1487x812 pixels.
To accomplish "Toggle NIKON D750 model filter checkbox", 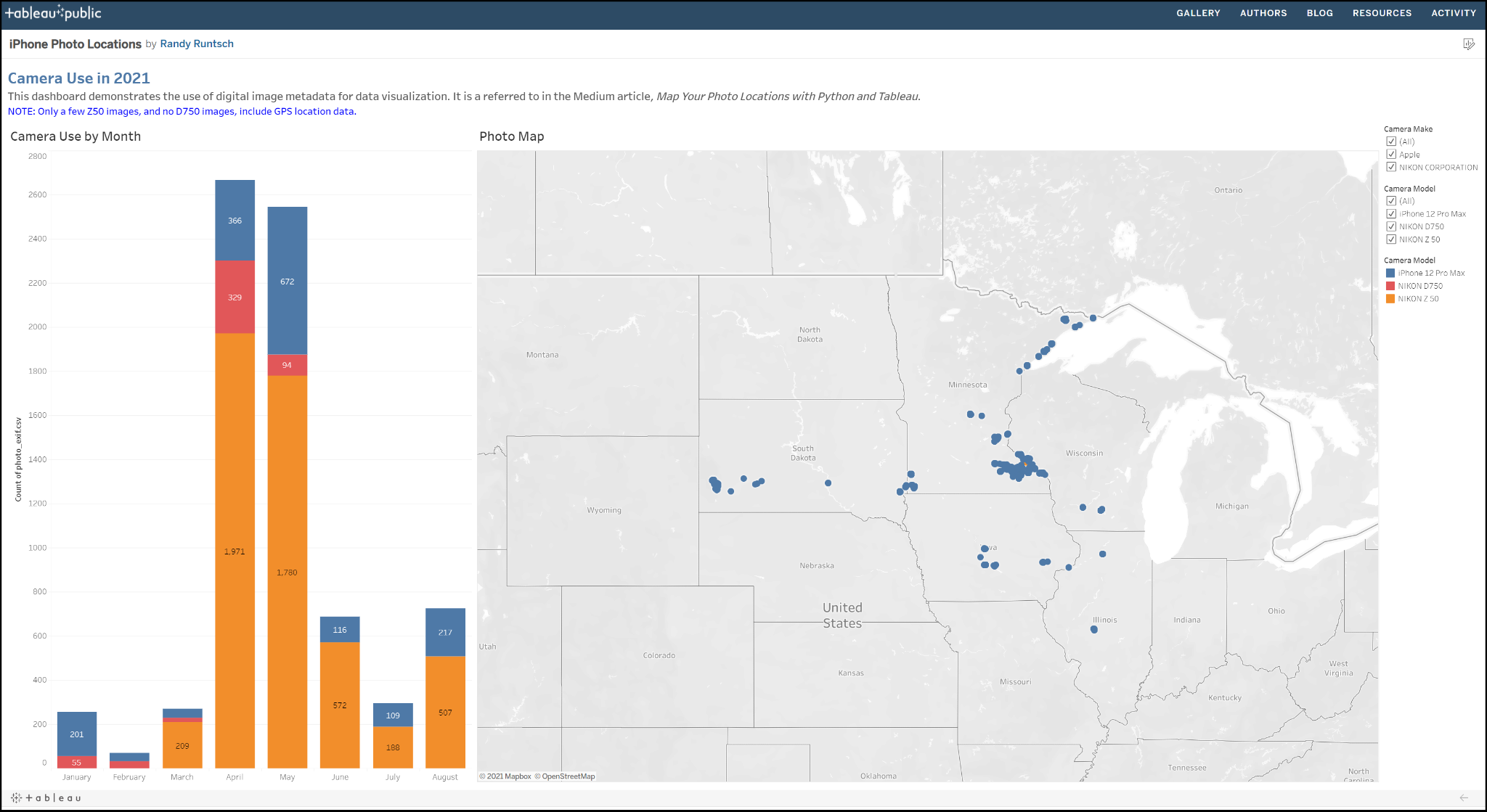I will 1391,226.
